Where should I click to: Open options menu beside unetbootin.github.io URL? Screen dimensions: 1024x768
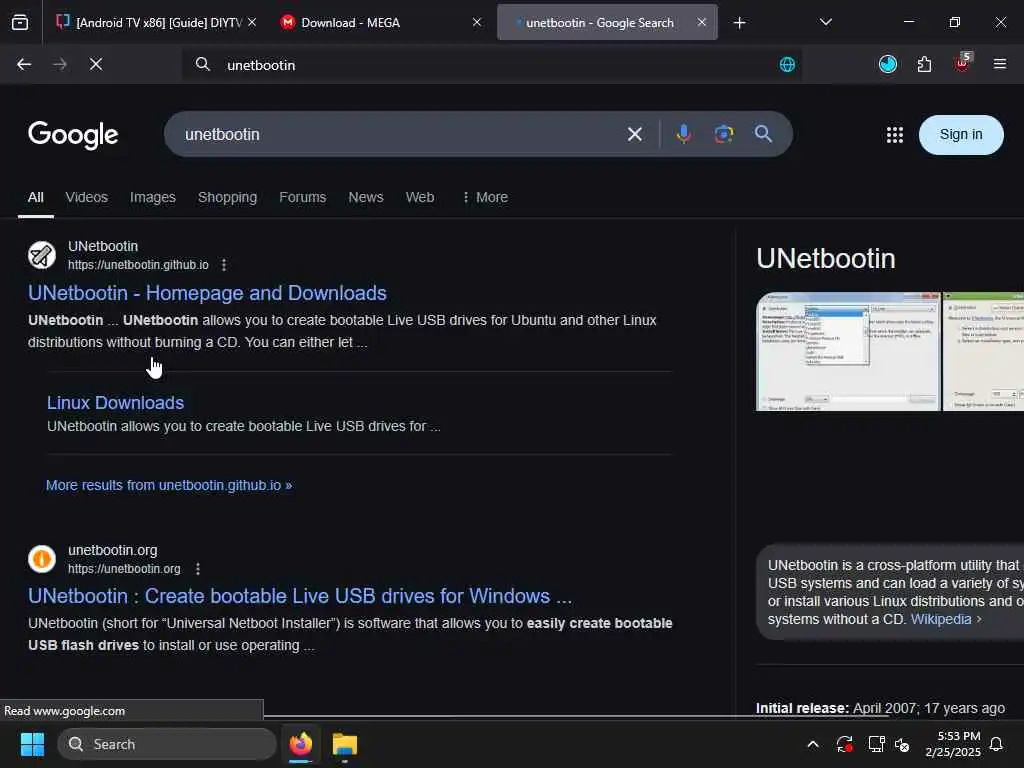(x=224, y=264)
